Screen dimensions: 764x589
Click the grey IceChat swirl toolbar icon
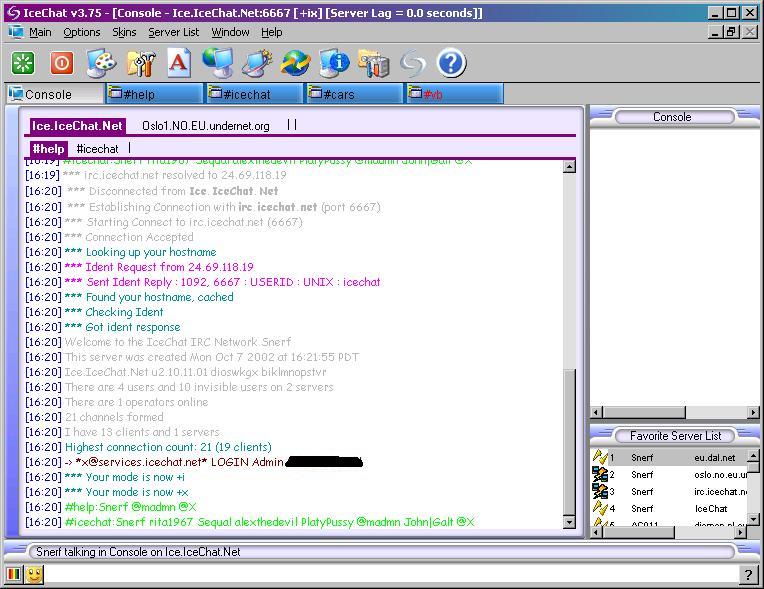412,63
